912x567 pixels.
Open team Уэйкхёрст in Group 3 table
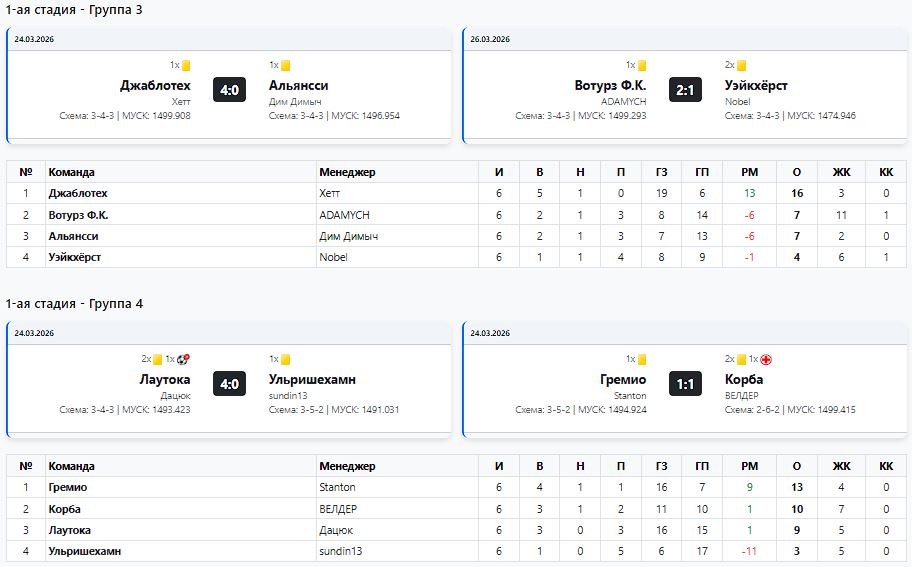click(75, 257)
